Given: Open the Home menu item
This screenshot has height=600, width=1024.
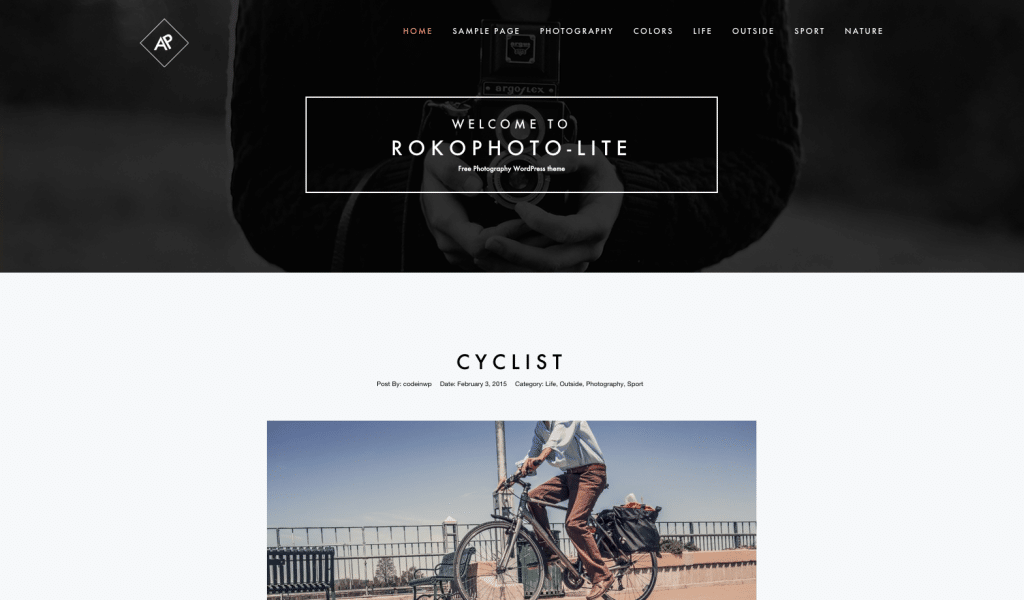Looking at the screenshot, I should (417, 31).
